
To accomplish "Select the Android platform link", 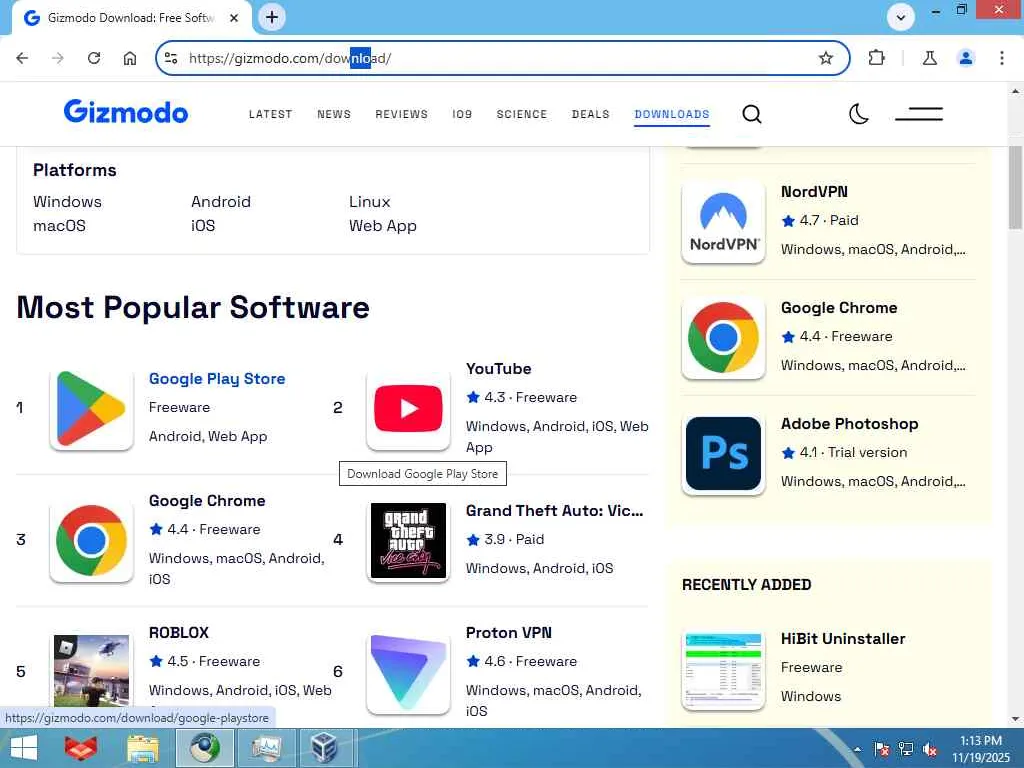I will click(221, 202).
